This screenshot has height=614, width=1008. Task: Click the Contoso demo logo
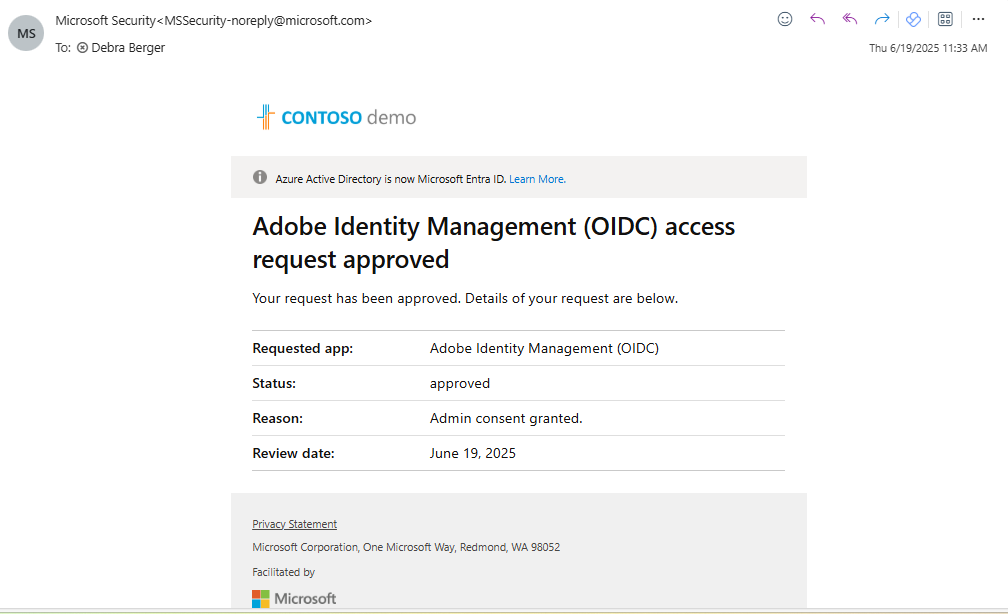[336, 117]
